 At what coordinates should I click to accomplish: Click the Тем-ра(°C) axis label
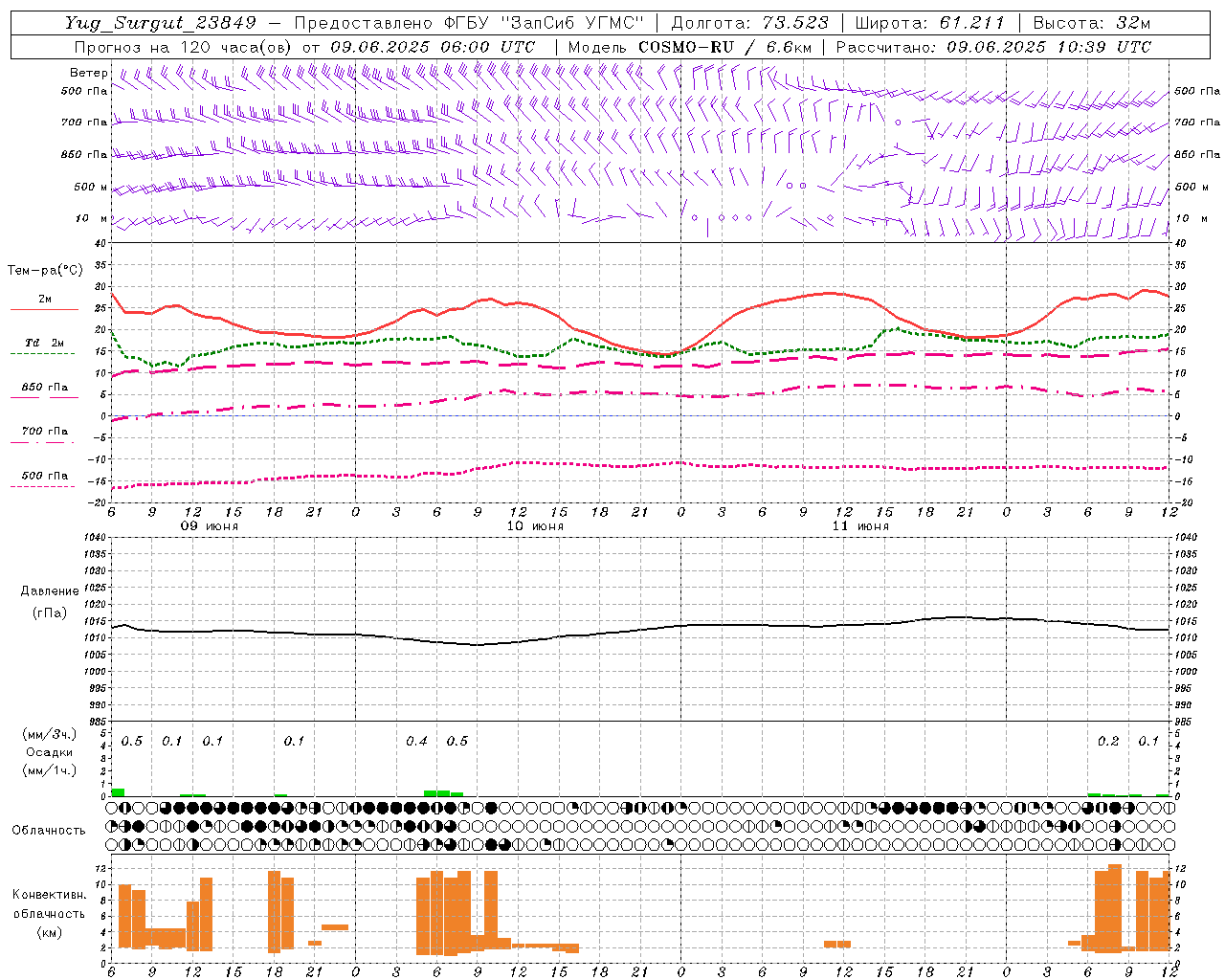click(45, 271)
